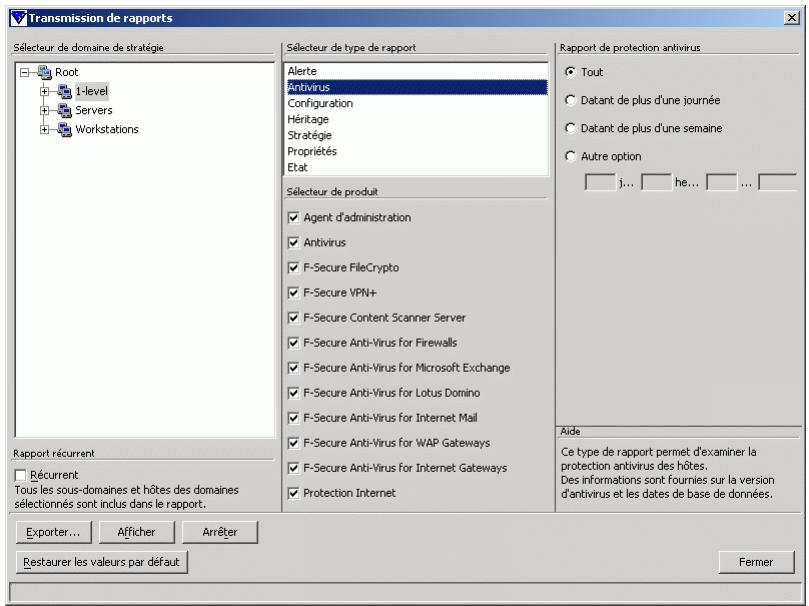The width and height of the screenshot is (809, 606).
Task: Select the Tout radio button
Action: point(570,72)
